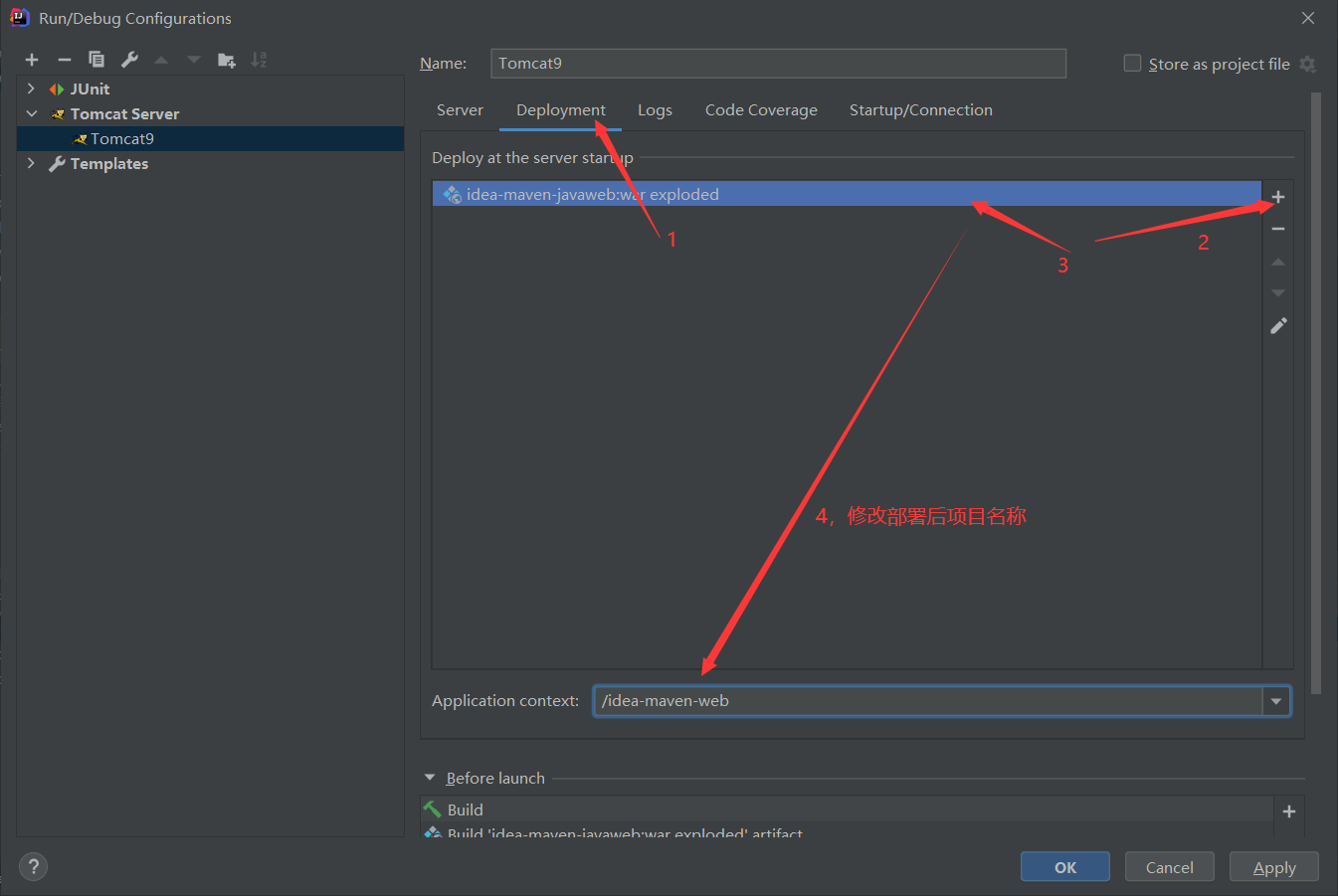The height and width of the screenshot is (896, 1338).
Task: Click the Templates wrench icon in tree
Action: [x=57, y=164]
